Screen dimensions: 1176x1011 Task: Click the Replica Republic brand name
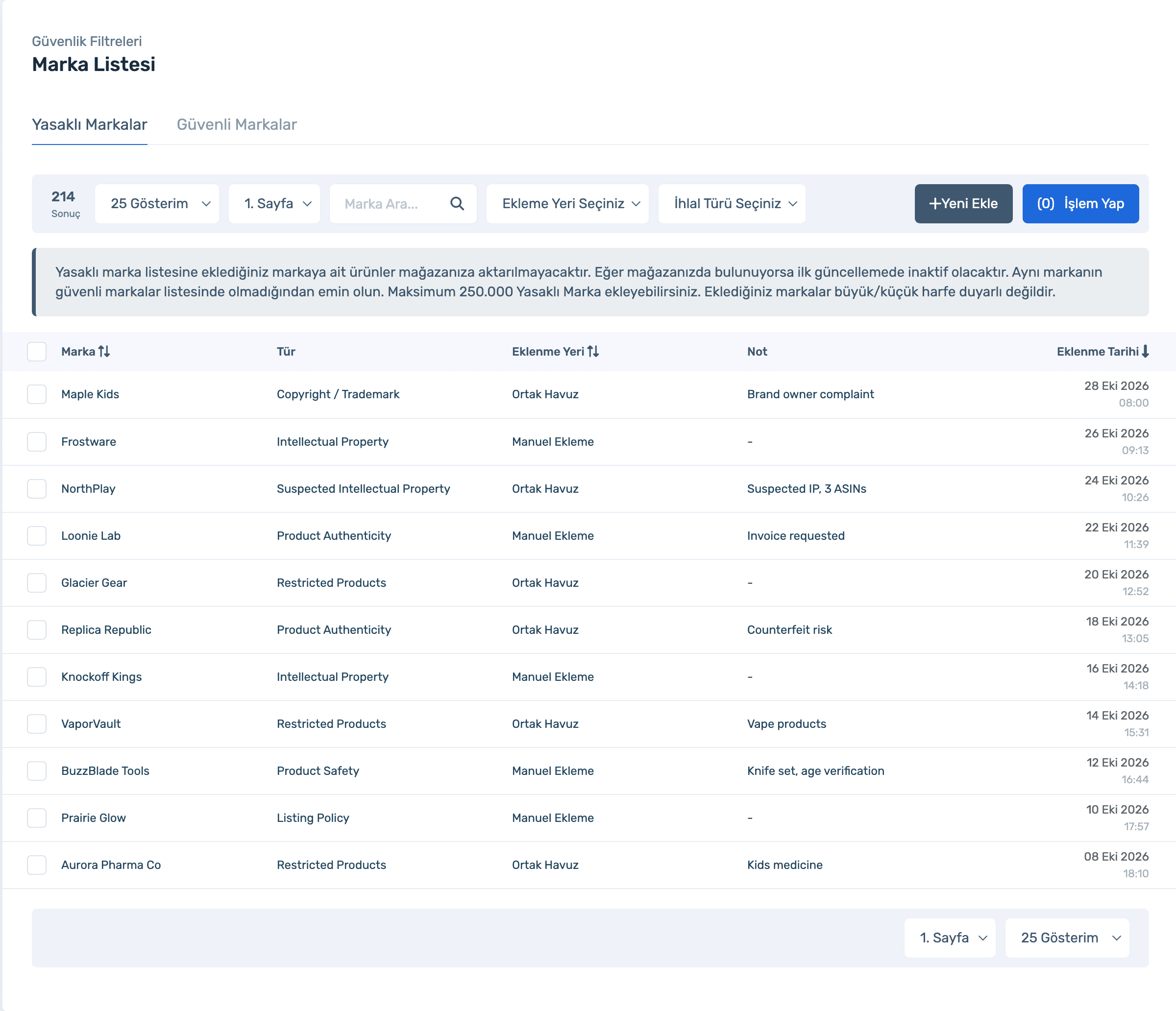click(x=106, y=630)
